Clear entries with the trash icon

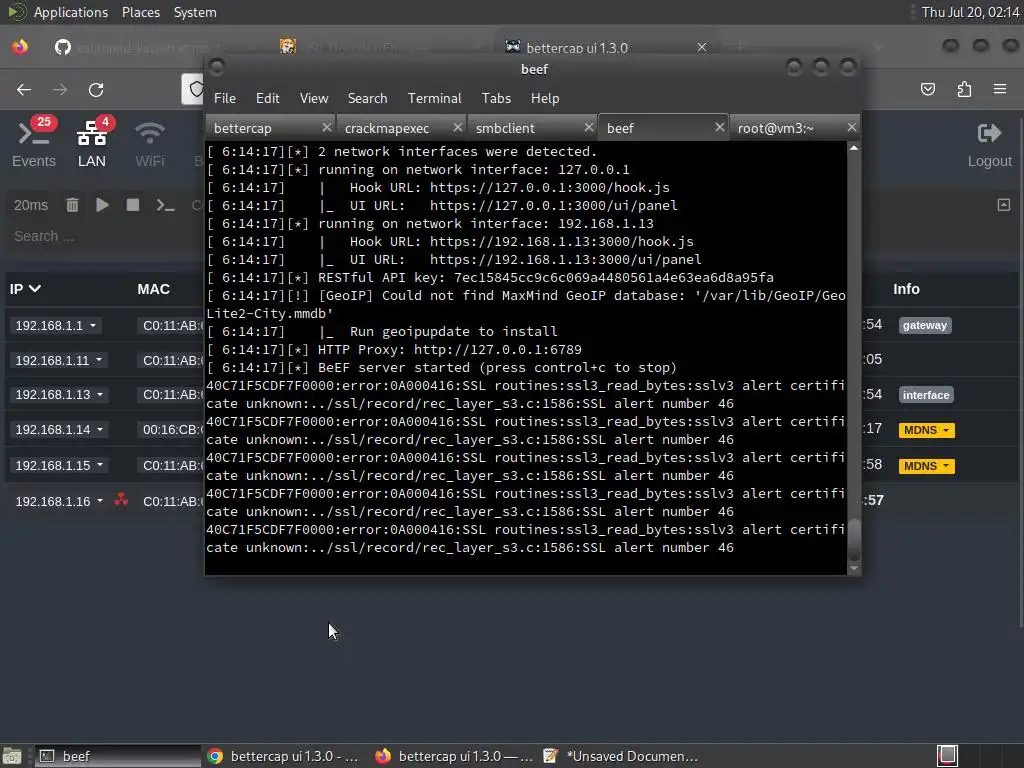tap(72, 205)
